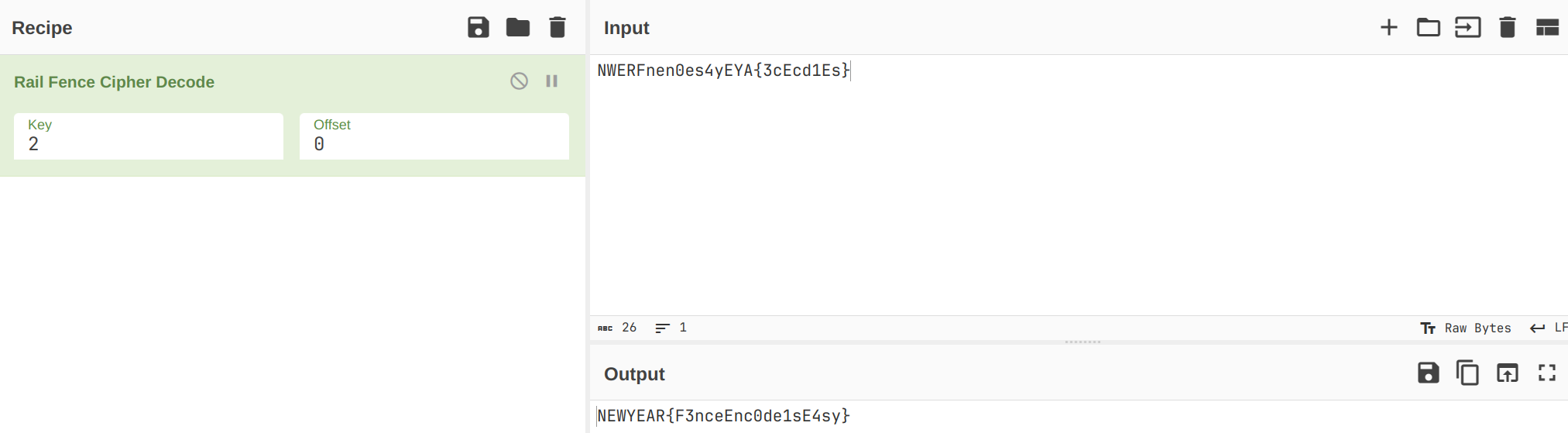Open file as input
Screen dimensions: 1568x433
[x=1467, y=28]
